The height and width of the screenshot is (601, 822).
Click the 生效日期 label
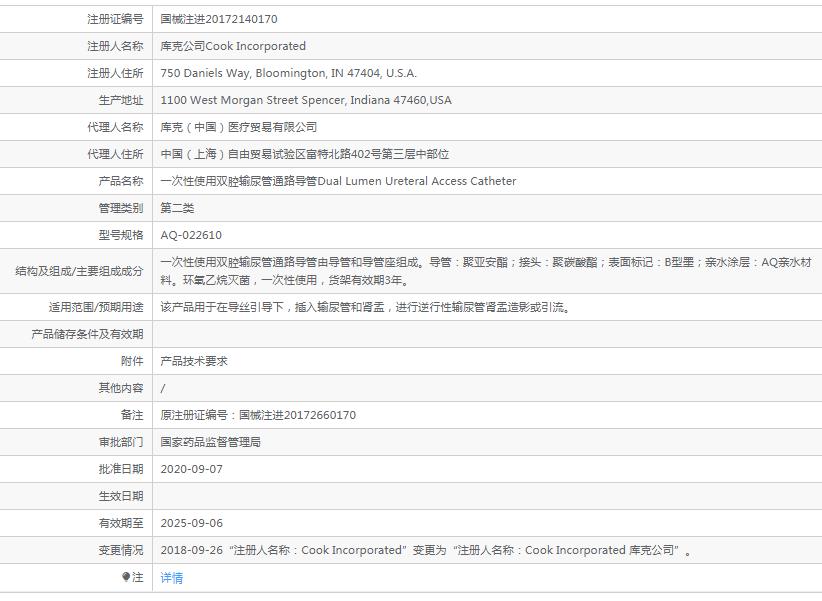pos(121,496)
